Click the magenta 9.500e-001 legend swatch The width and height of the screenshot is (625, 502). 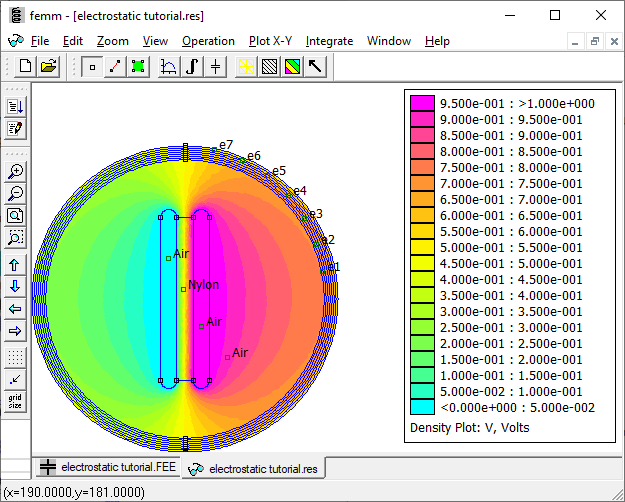423,103
